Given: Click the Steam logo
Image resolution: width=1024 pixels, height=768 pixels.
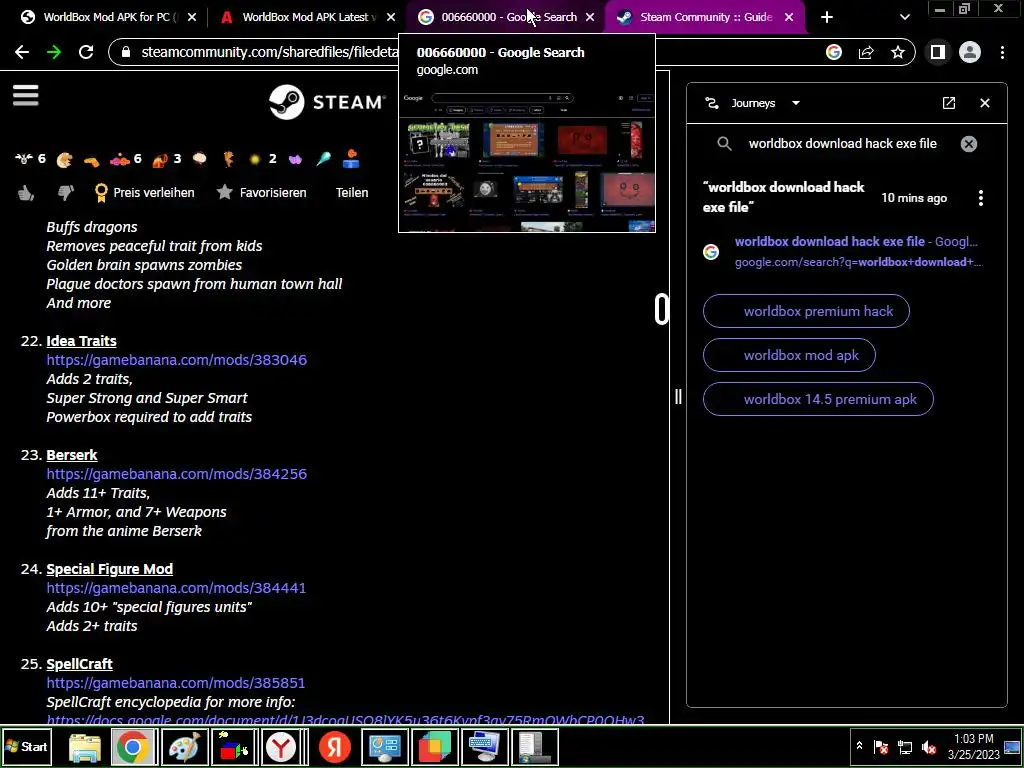Looking at the screenshot, I should click(x=326, y=102).
